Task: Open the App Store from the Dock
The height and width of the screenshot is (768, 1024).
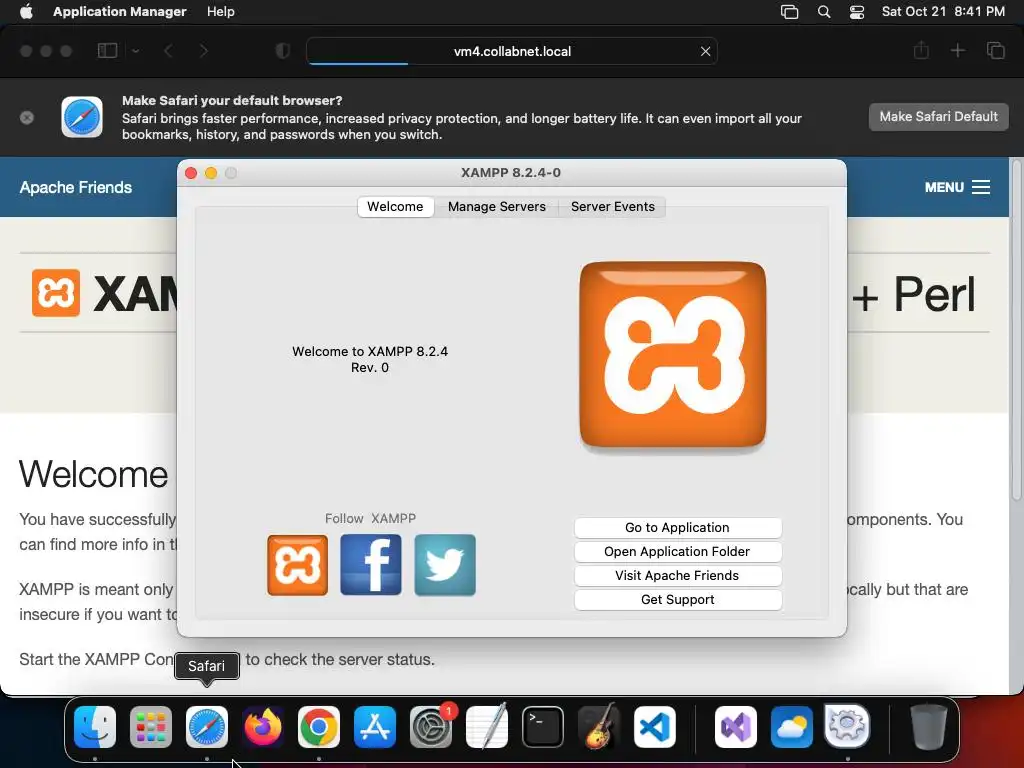Action: pos(375,727)
